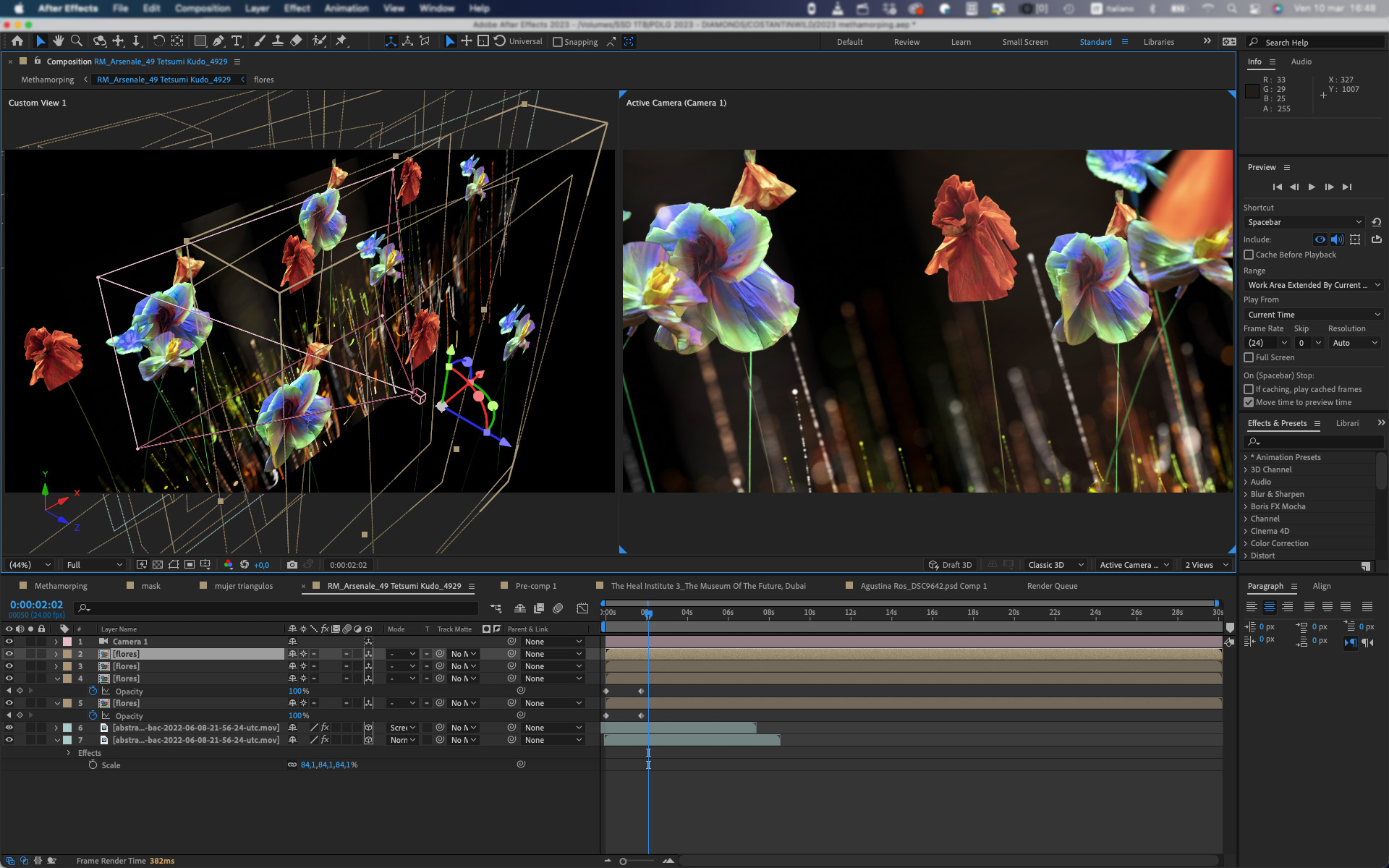Screen dimensions: 1389x868
Task: Uncheck Move time to preview time
Action: 1249,402
